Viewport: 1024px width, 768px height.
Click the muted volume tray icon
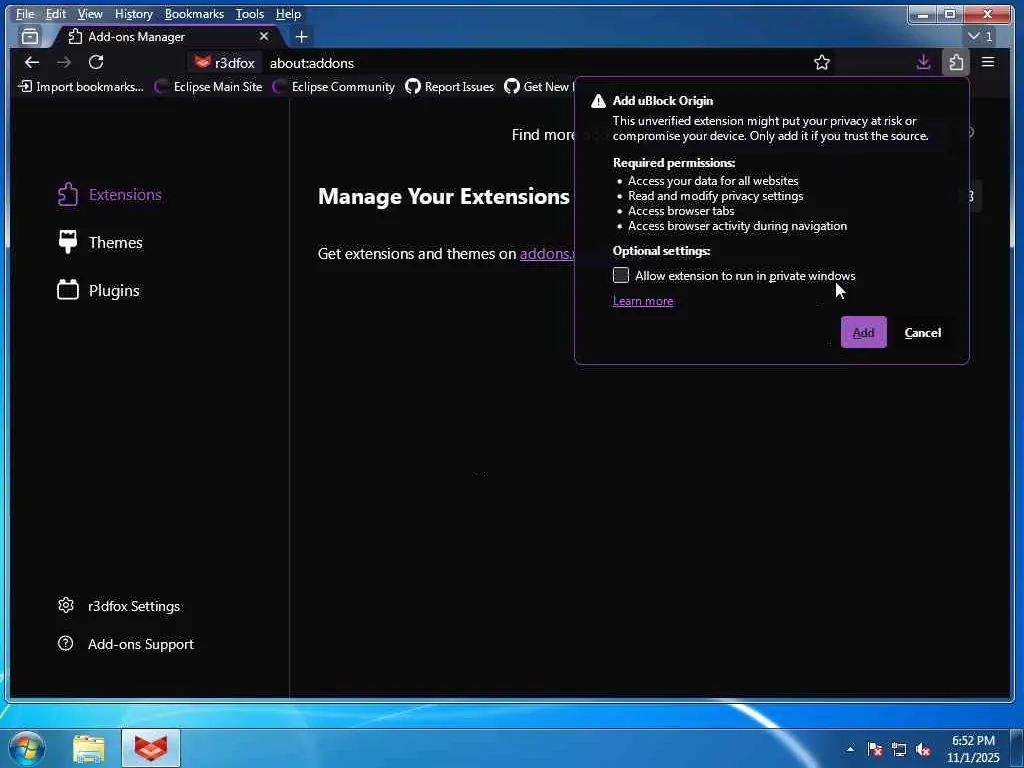coord(923,749)
